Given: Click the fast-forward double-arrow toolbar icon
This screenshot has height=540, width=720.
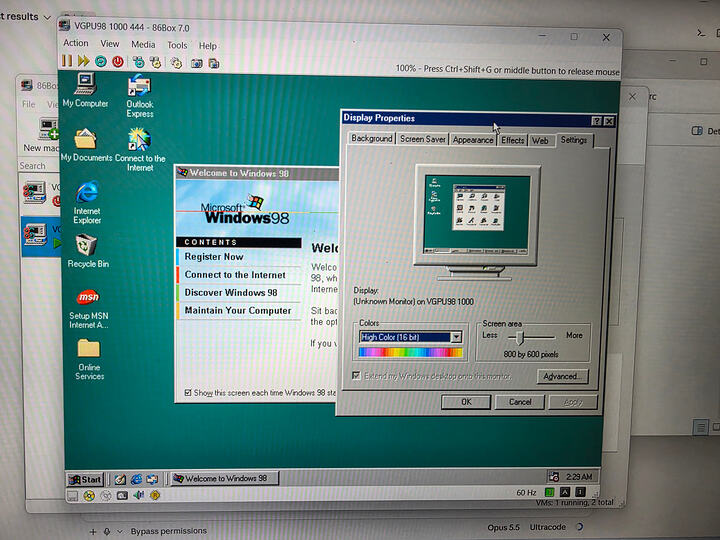Looking at the screenshot, I should click(x=84, y=61).
